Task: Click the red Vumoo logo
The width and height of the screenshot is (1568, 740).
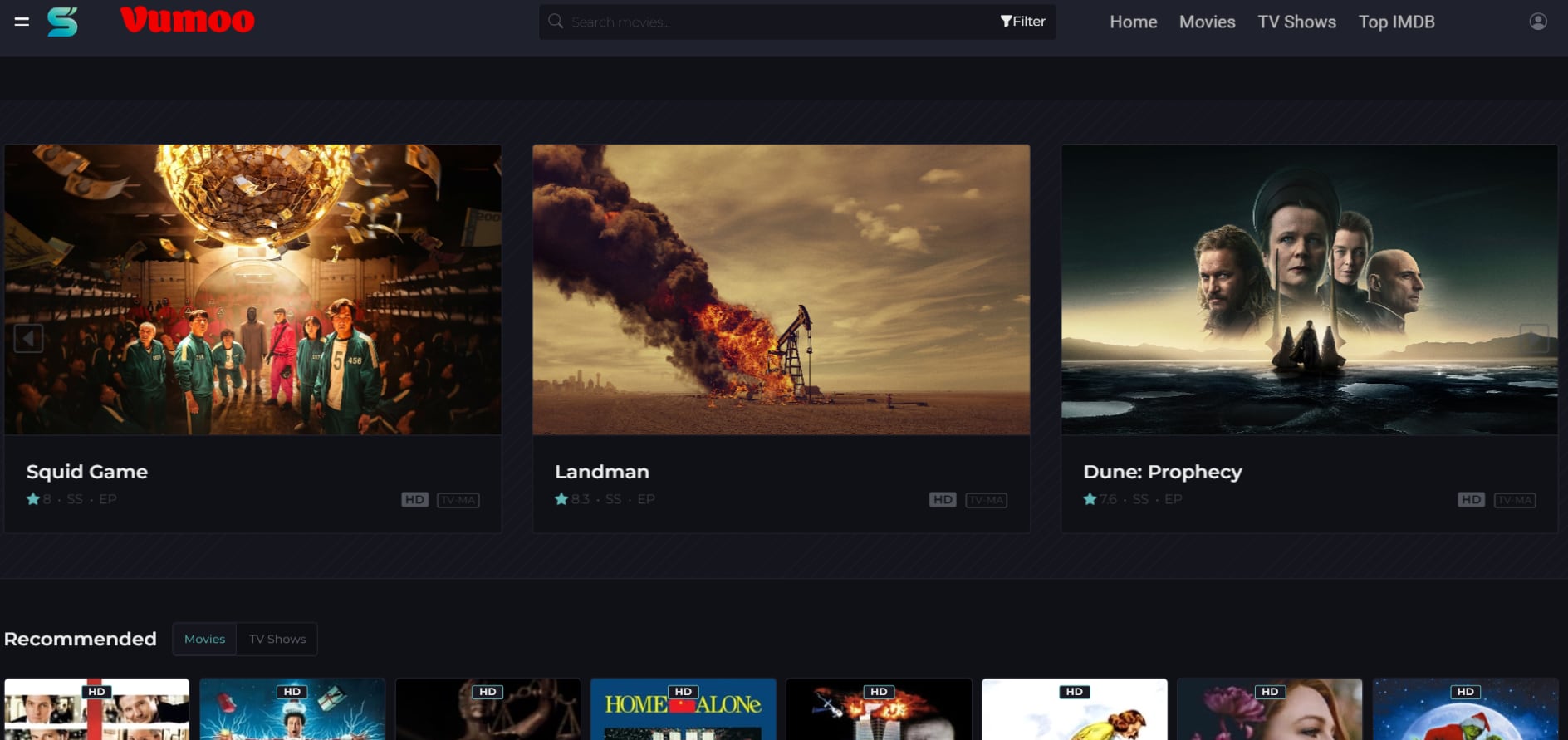Action: tap(188, 20)
